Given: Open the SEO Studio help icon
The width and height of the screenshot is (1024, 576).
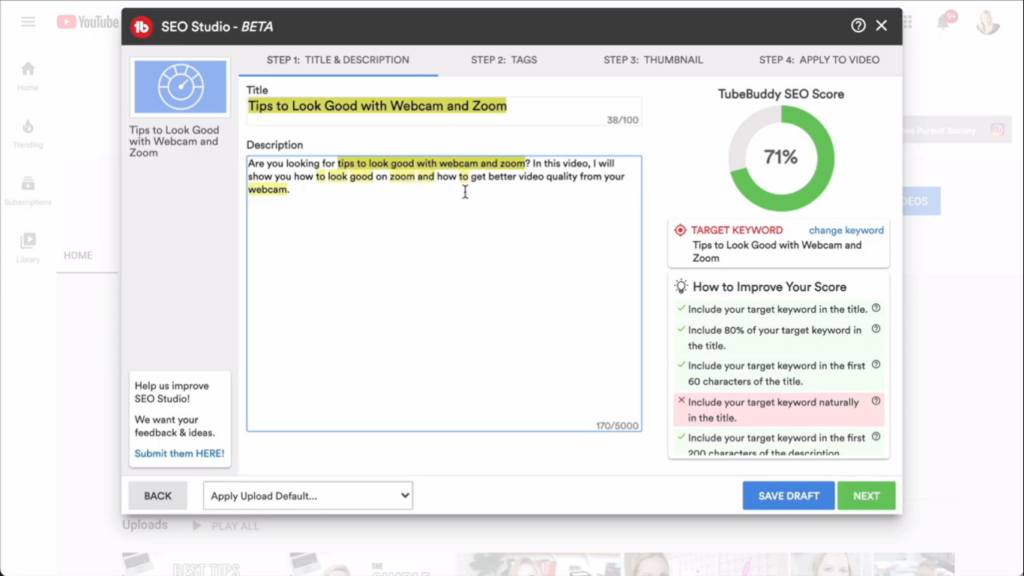Looking at the screenshot, I should [x=858, y=25].
